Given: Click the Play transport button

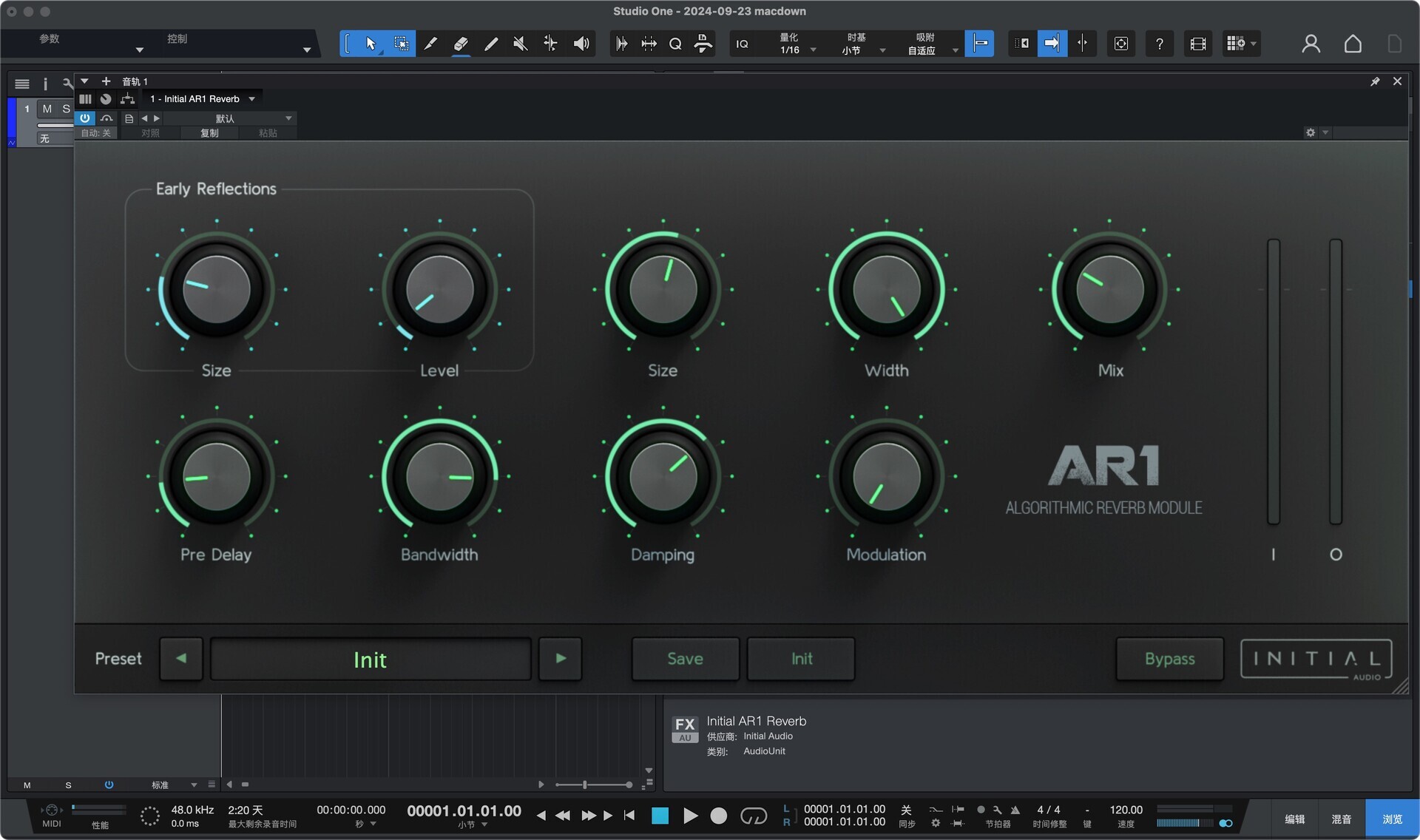Looking at the screenshot, I should 690,816.
